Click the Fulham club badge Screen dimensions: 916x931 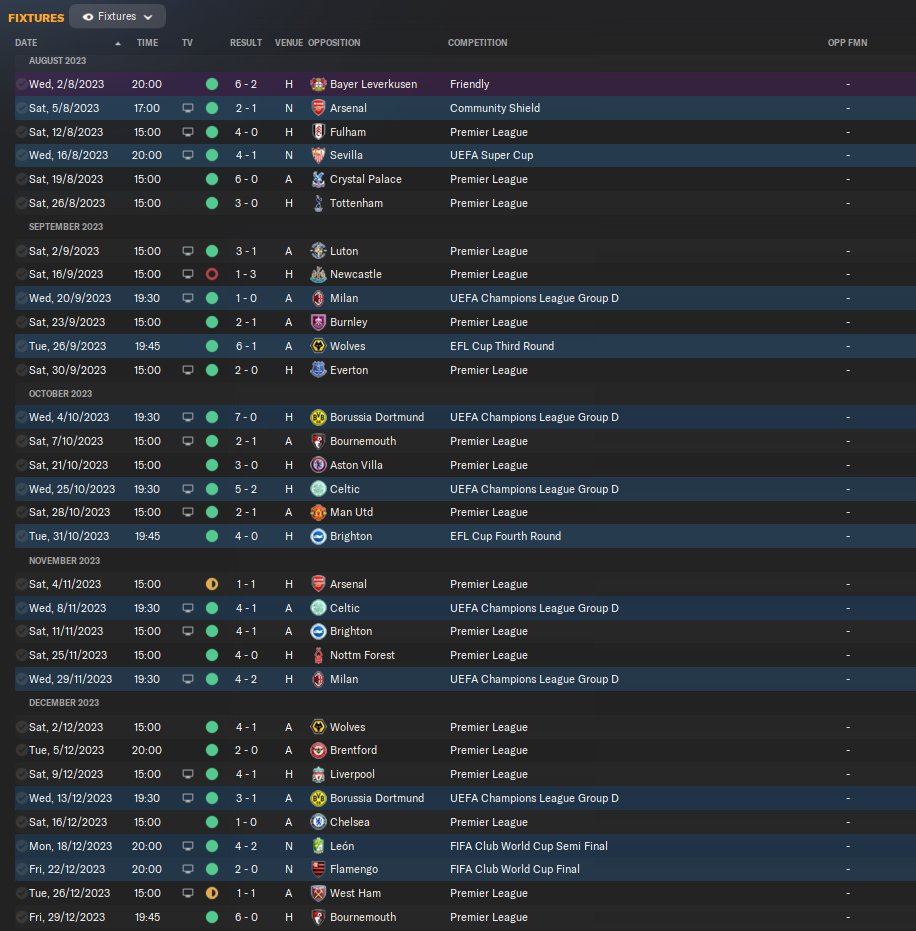(318, 132)
